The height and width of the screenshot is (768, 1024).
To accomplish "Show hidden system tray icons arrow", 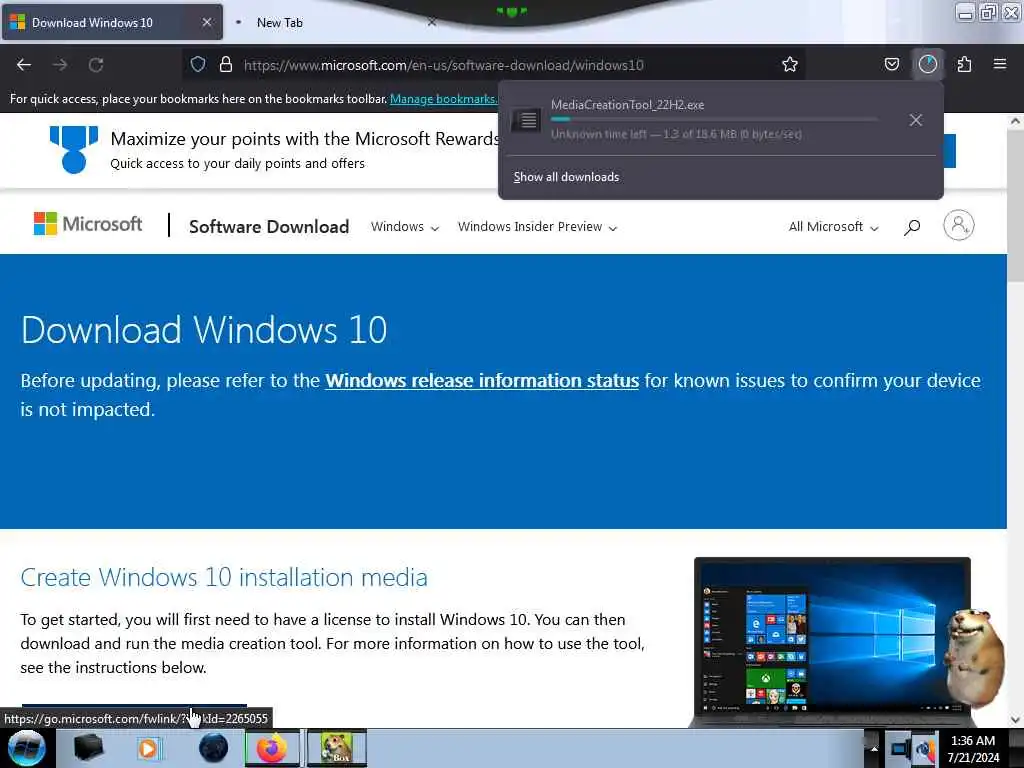I will pos(874,748).
